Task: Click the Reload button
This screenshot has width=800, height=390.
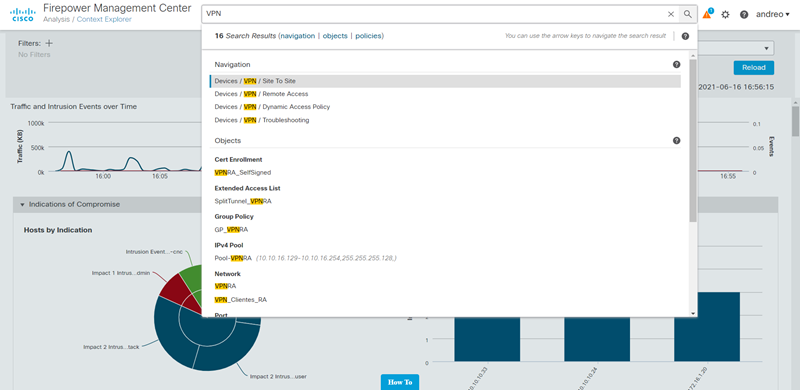Action: 754,67
